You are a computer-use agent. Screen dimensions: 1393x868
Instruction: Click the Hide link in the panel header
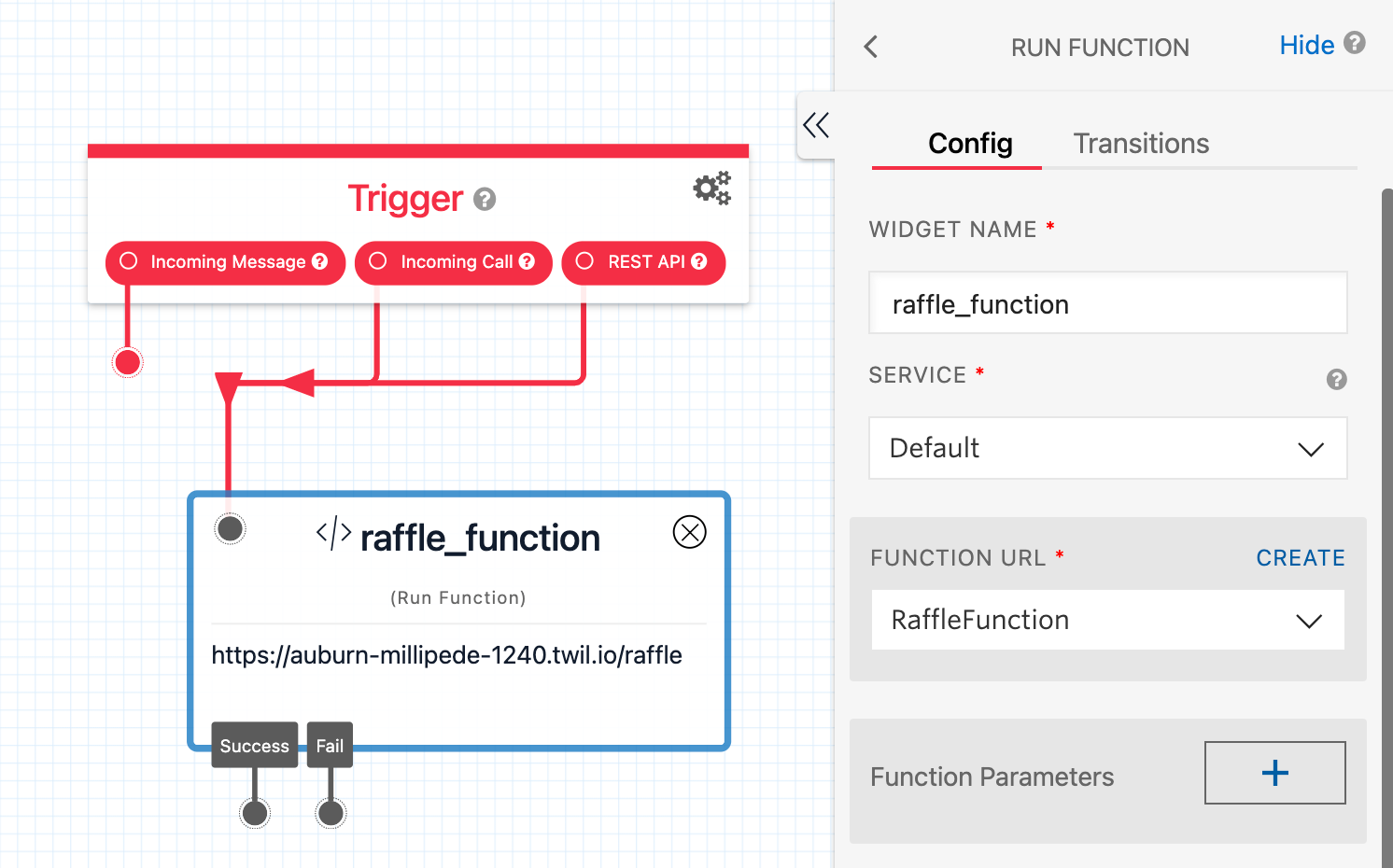coord(1307,45)
